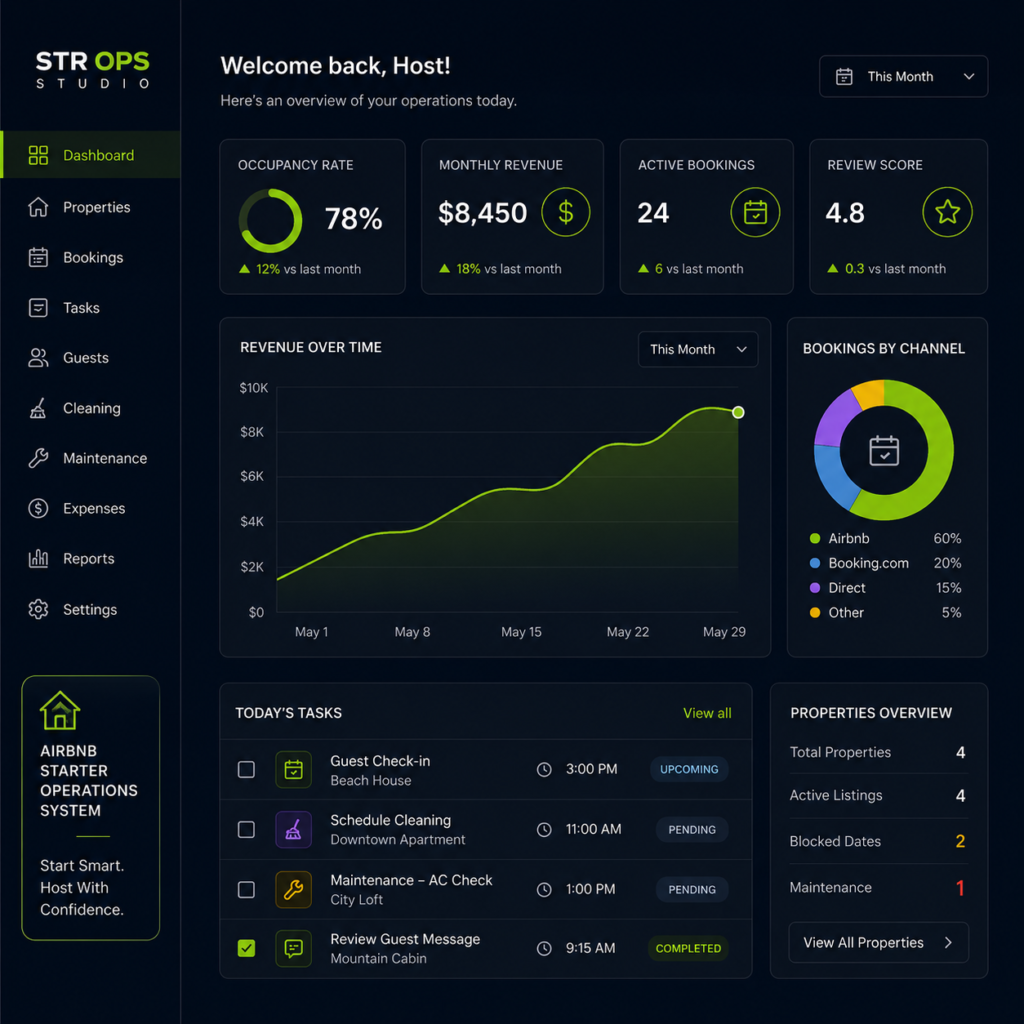Click the Guest Check-in calendar task icon
The image size is (1024, 1024).
click(x=293, y=769)
